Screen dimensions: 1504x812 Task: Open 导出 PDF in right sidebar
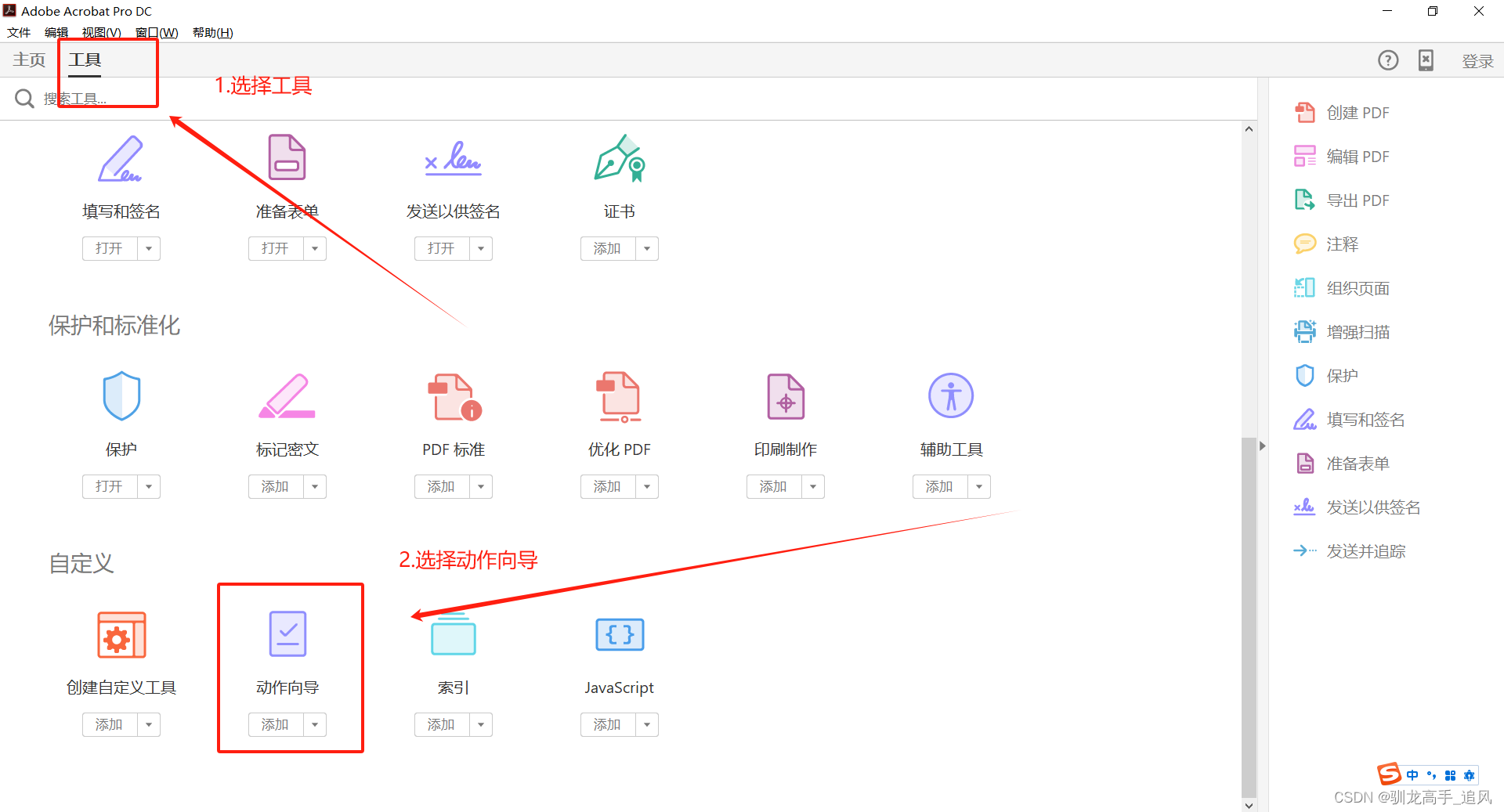[1341, 200]
